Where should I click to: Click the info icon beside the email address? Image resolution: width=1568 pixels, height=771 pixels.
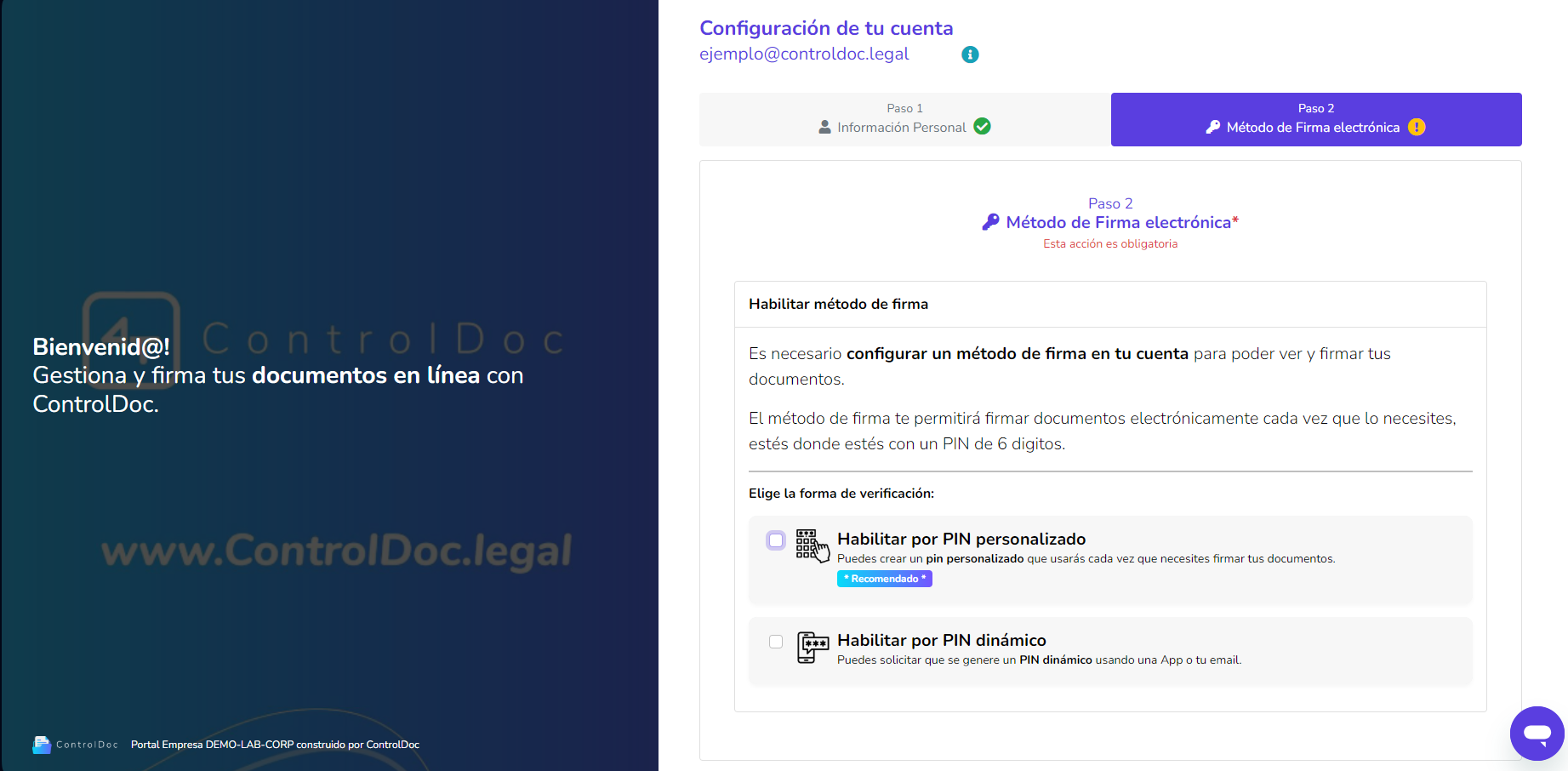970,54
